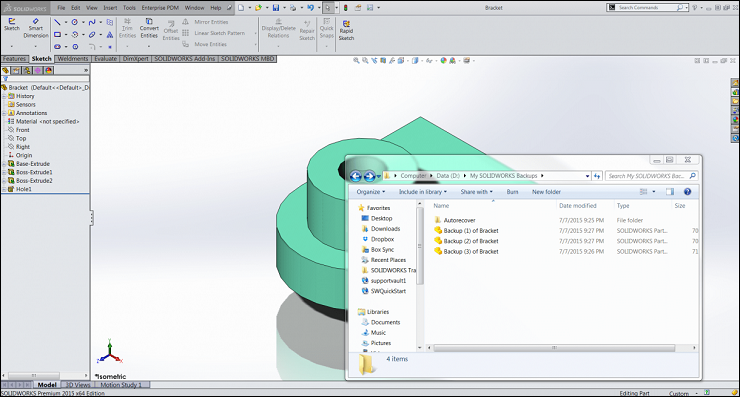Click the Open file icon in toolbar
This screenshot has height=397, width=740.
coord(258,8)
